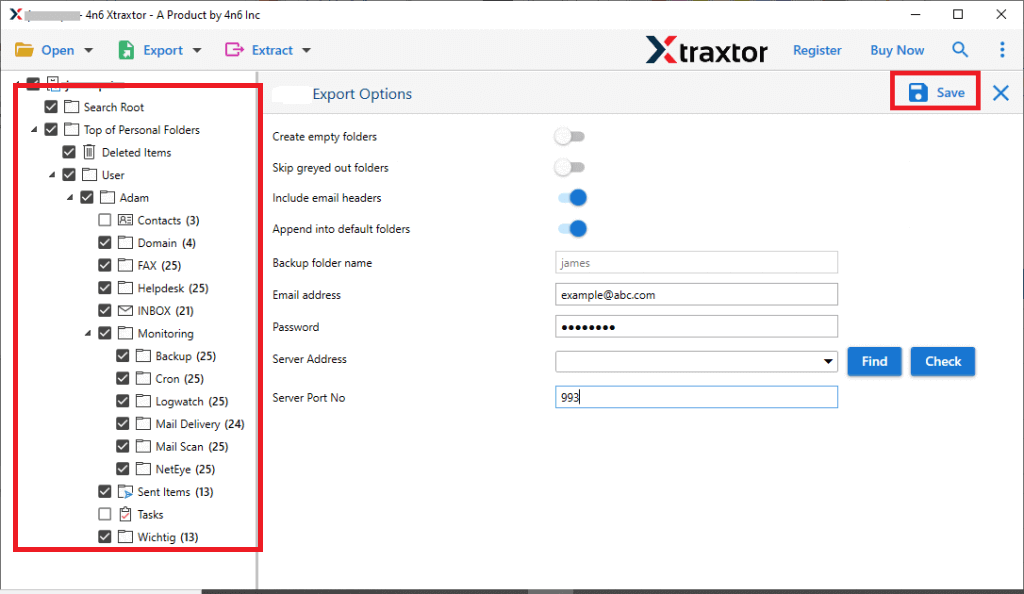Save the export options
The height and width of the screenshot is (594, 1024).
[x=934, y=91]
